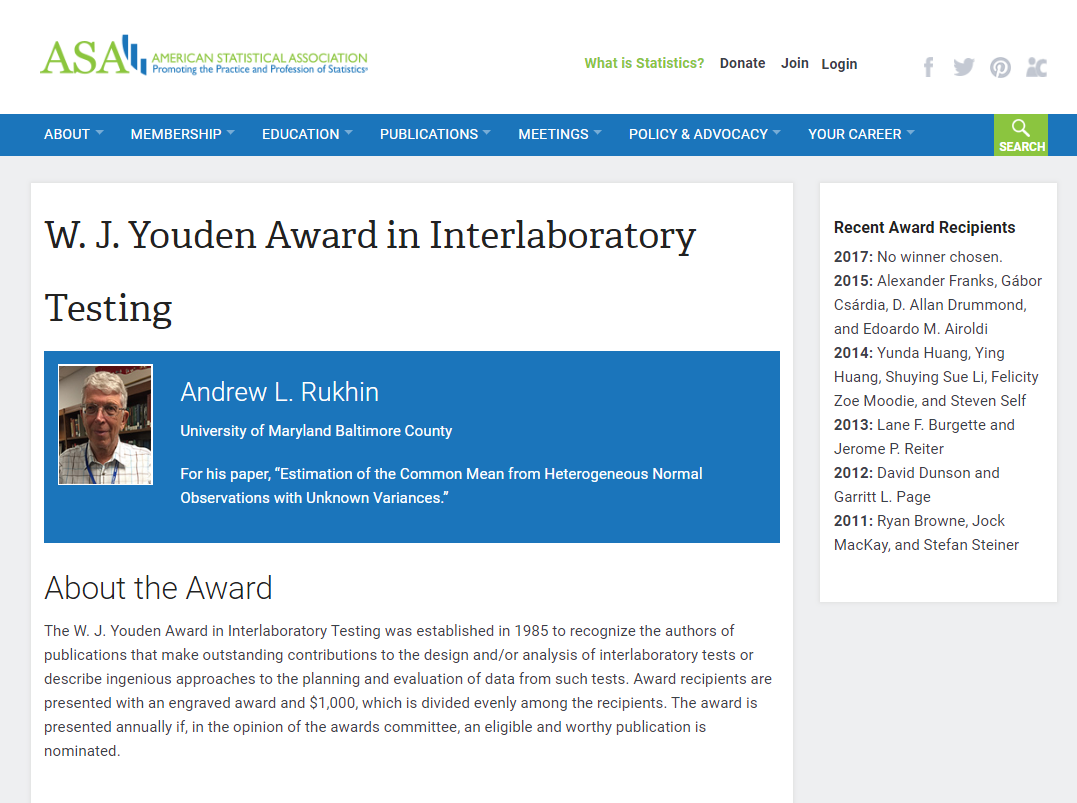Image resolution: width=1077 pixels, height=803 pixels.
Task: Expand the Membership dropdown menu
Action: (x=182, y=134)
